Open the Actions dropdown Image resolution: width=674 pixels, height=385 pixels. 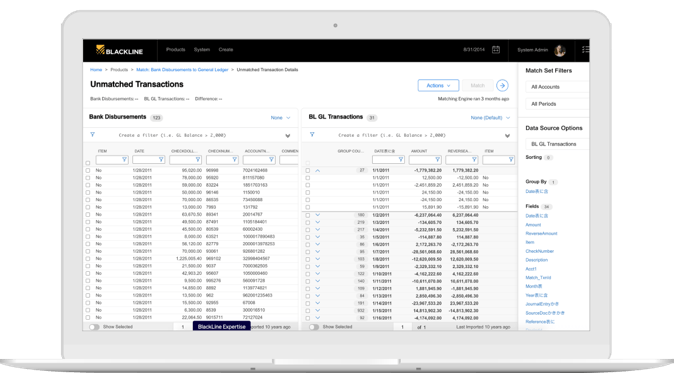438,86
